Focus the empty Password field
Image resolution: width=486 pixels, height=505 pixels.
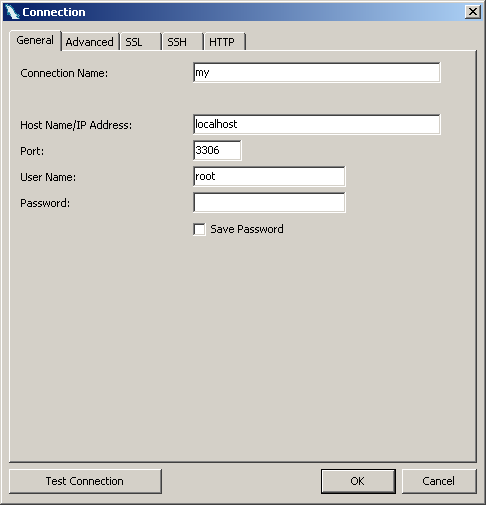(269, 202)
